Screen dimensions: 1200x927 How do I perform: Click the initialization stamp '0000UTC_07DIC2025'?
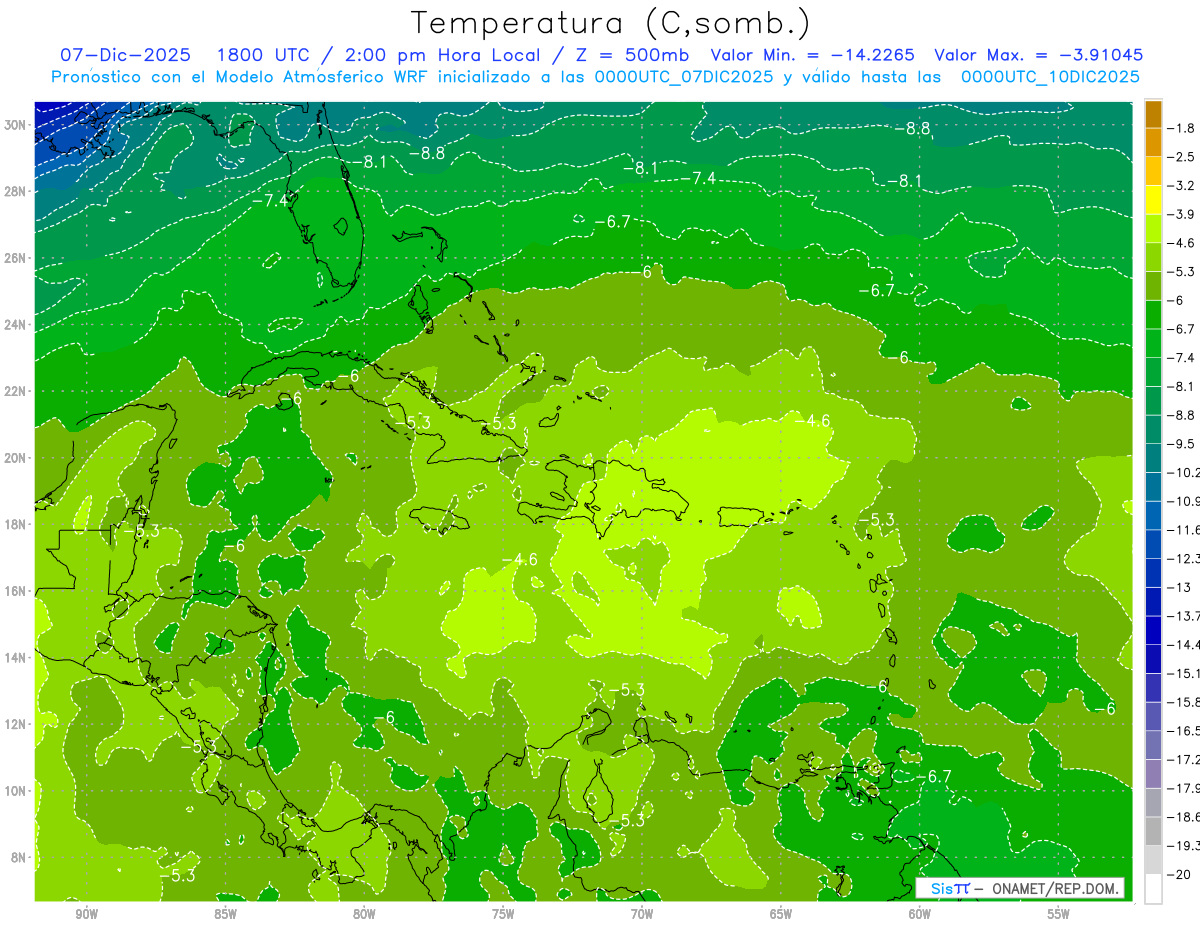pos(683,77)
